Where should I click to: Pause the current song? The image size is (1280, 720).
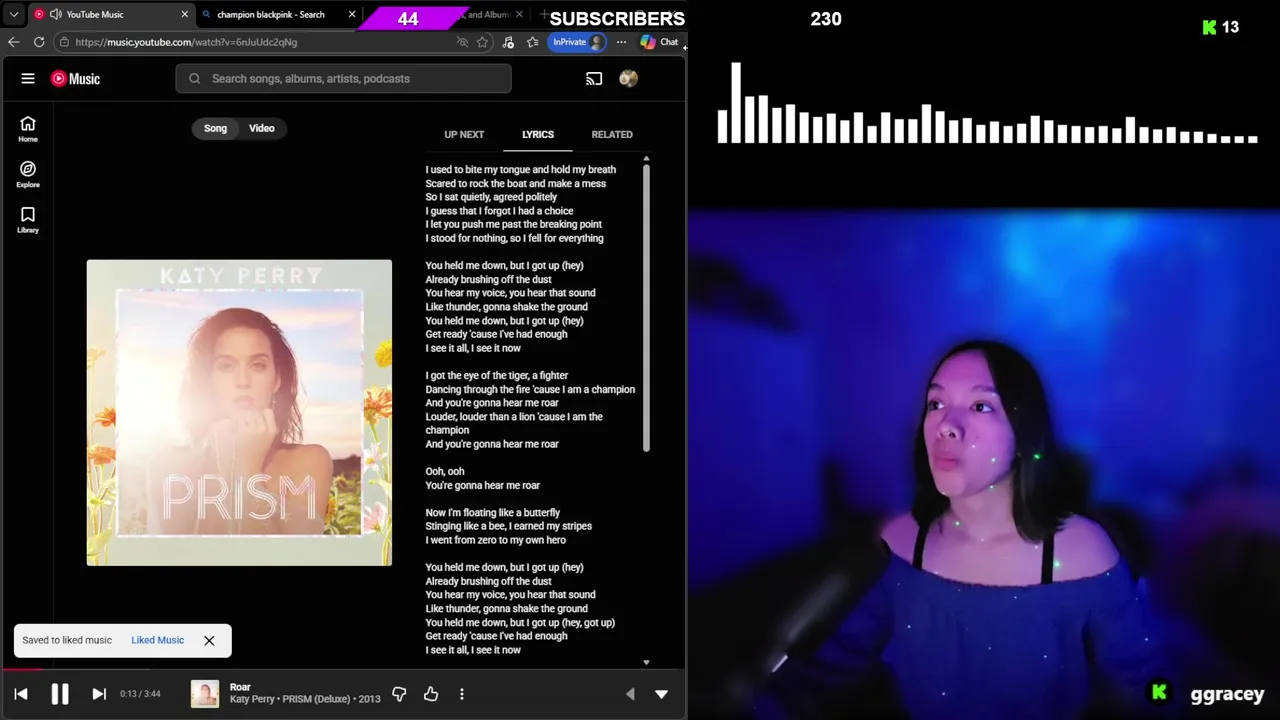pos(60,694)
